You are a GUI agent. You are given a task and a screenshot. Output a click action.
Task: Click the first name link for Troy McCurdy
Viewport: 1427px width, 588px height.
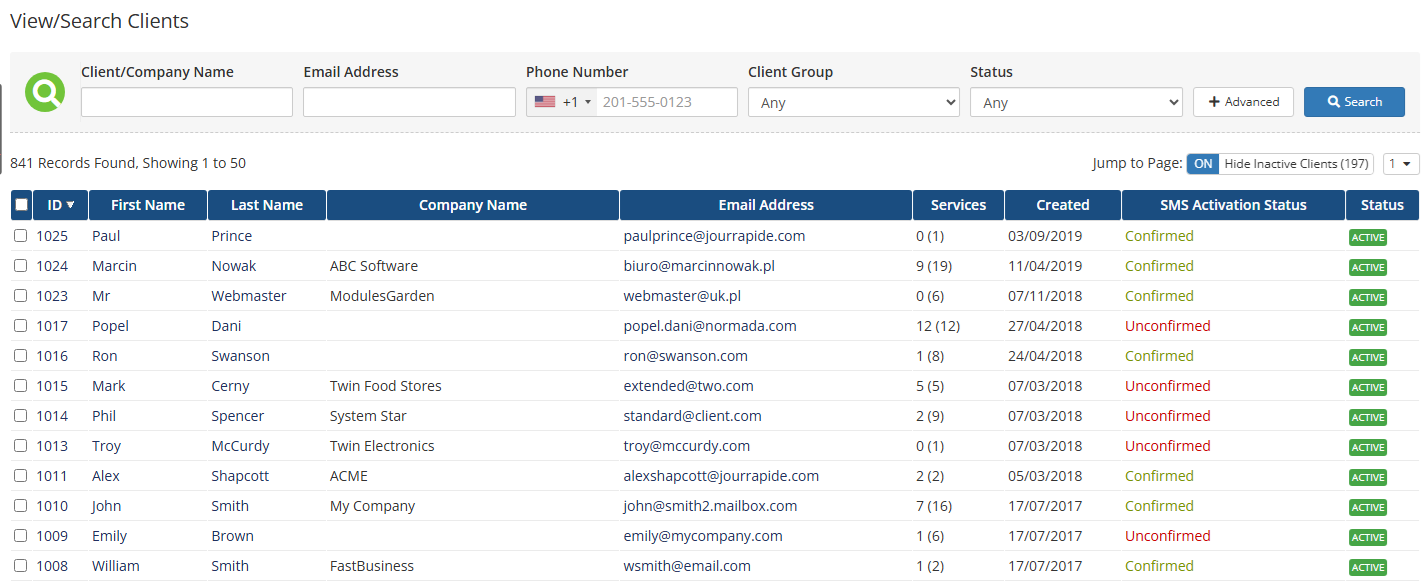tap(106, 445)
